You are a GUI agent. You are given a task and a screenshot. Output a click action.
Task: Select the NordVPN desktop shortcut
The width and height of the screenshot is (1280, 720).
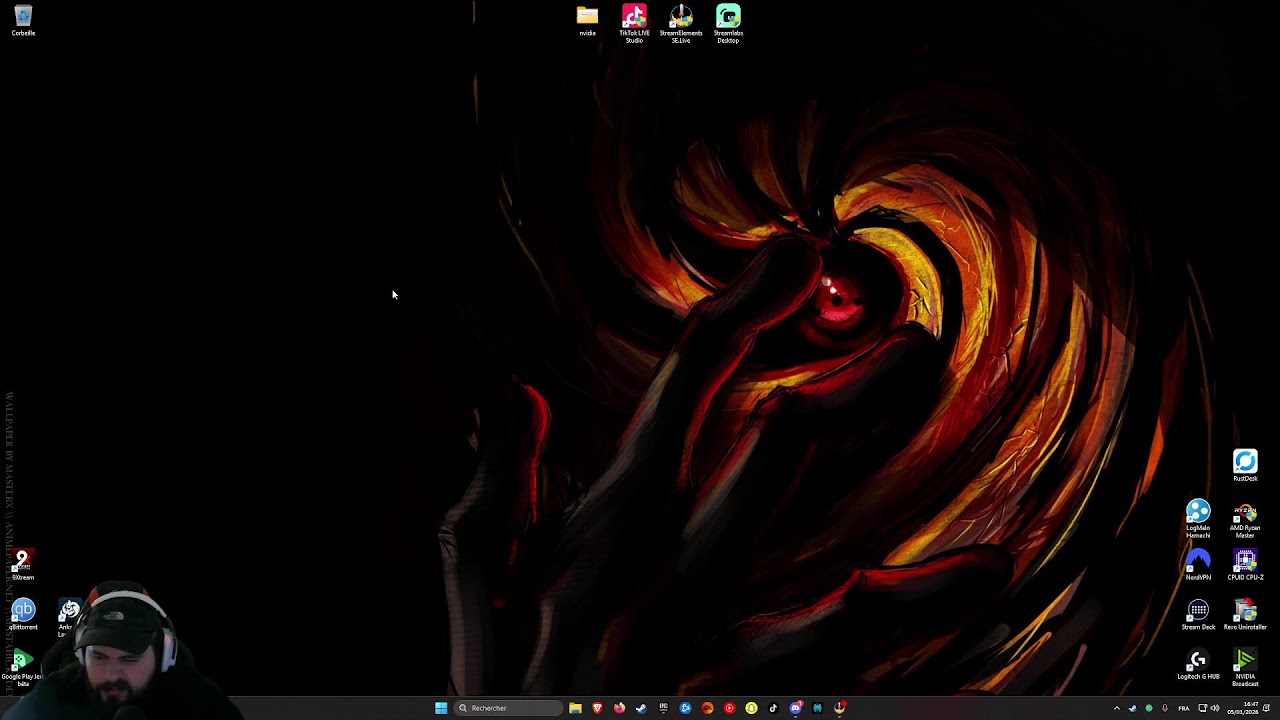point(1198,565)
